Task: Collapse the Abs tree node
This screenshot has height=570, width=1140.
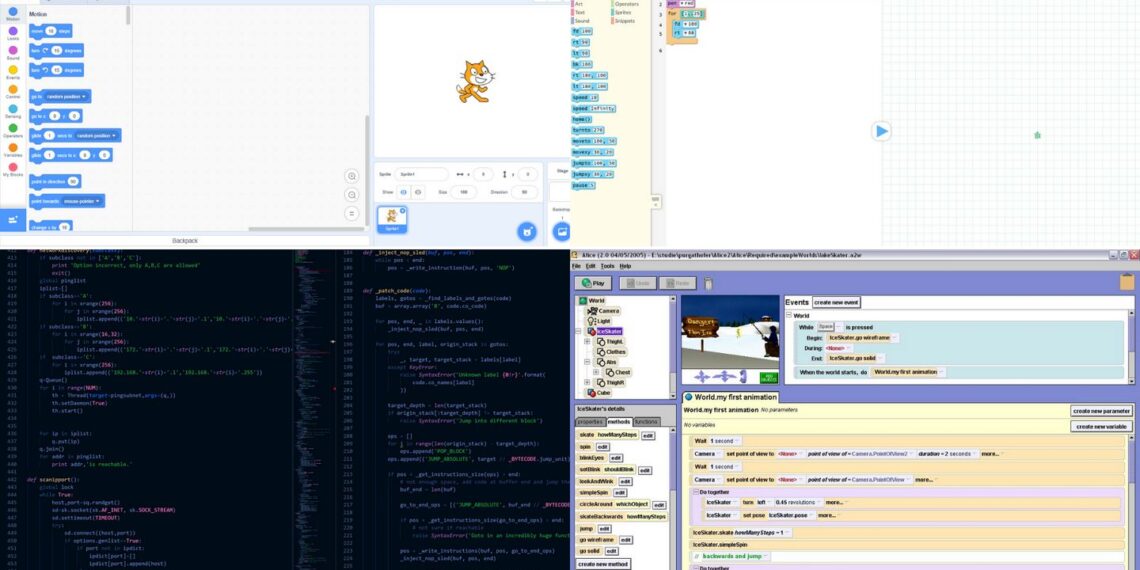Action: click(587, 361)
